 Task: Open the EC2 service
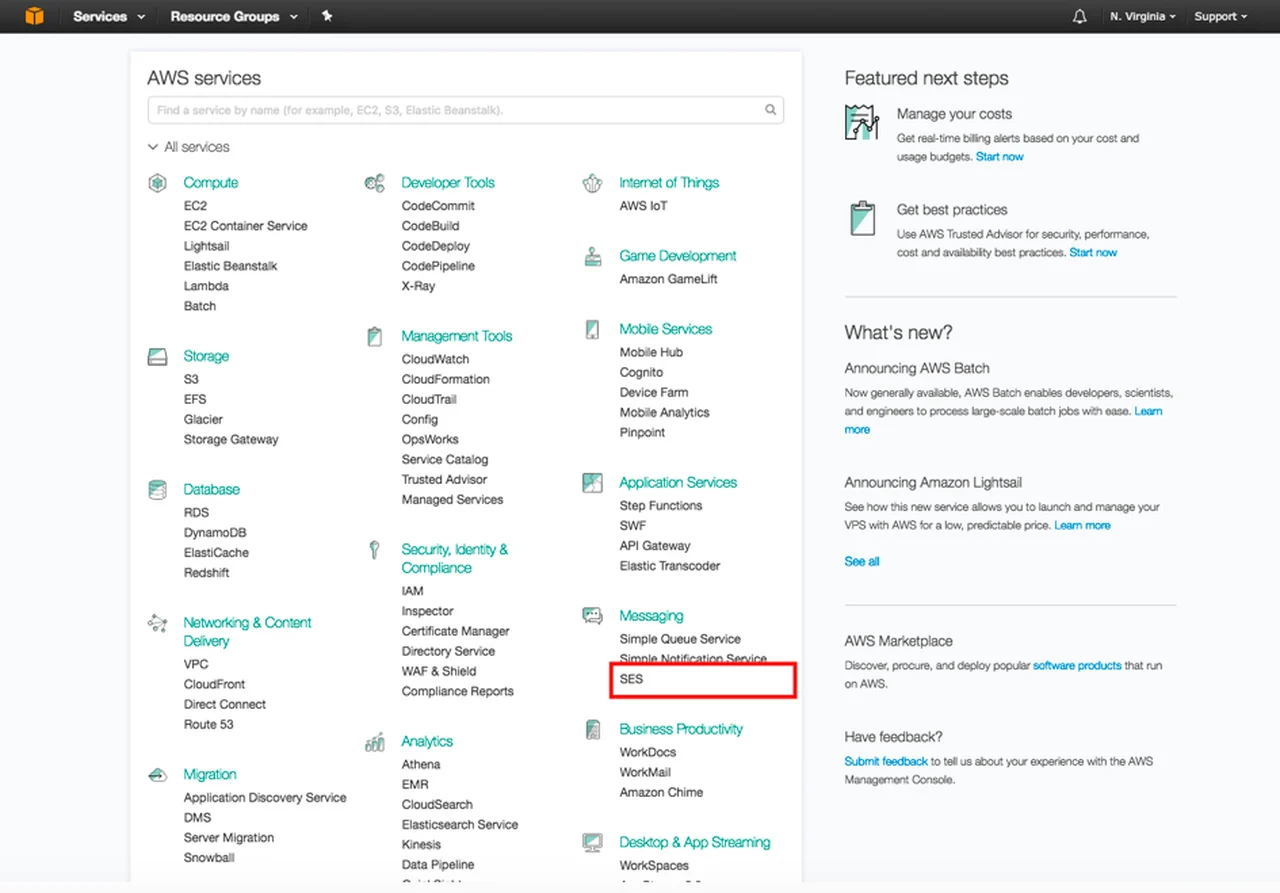(195, 206)
